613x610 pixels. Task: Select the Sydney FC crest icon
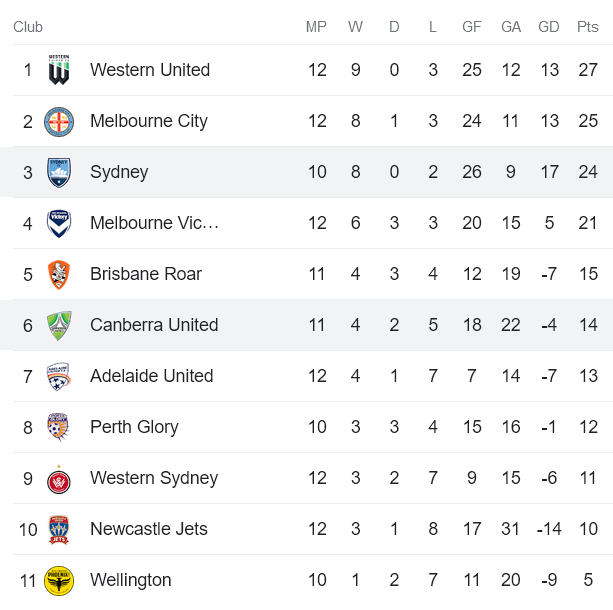59,172
